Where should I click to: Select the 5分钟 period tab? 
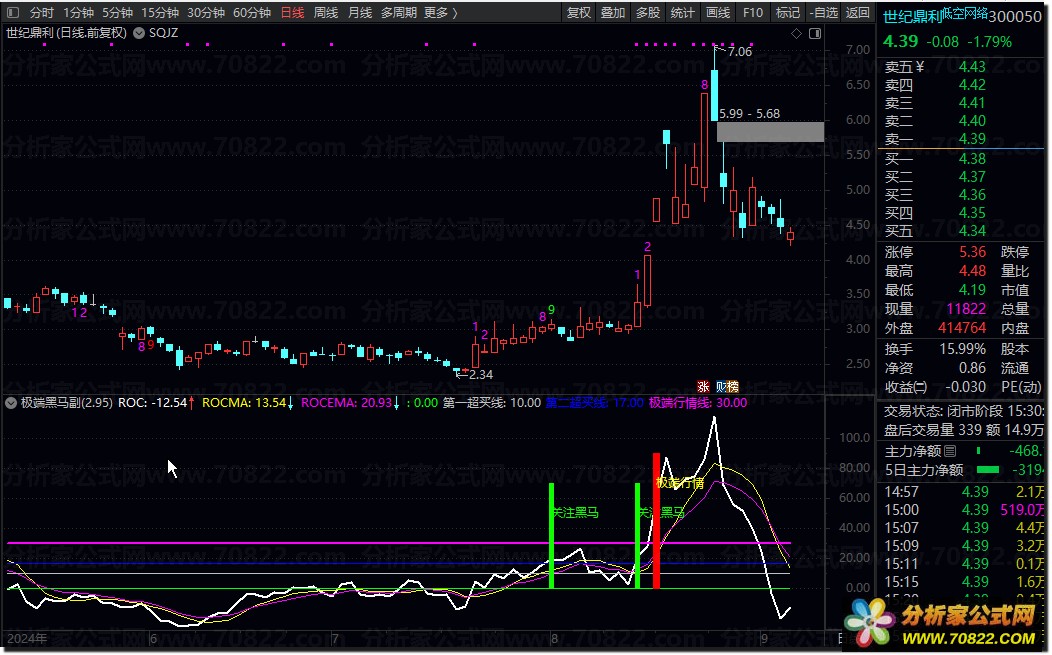pos(117,13)
